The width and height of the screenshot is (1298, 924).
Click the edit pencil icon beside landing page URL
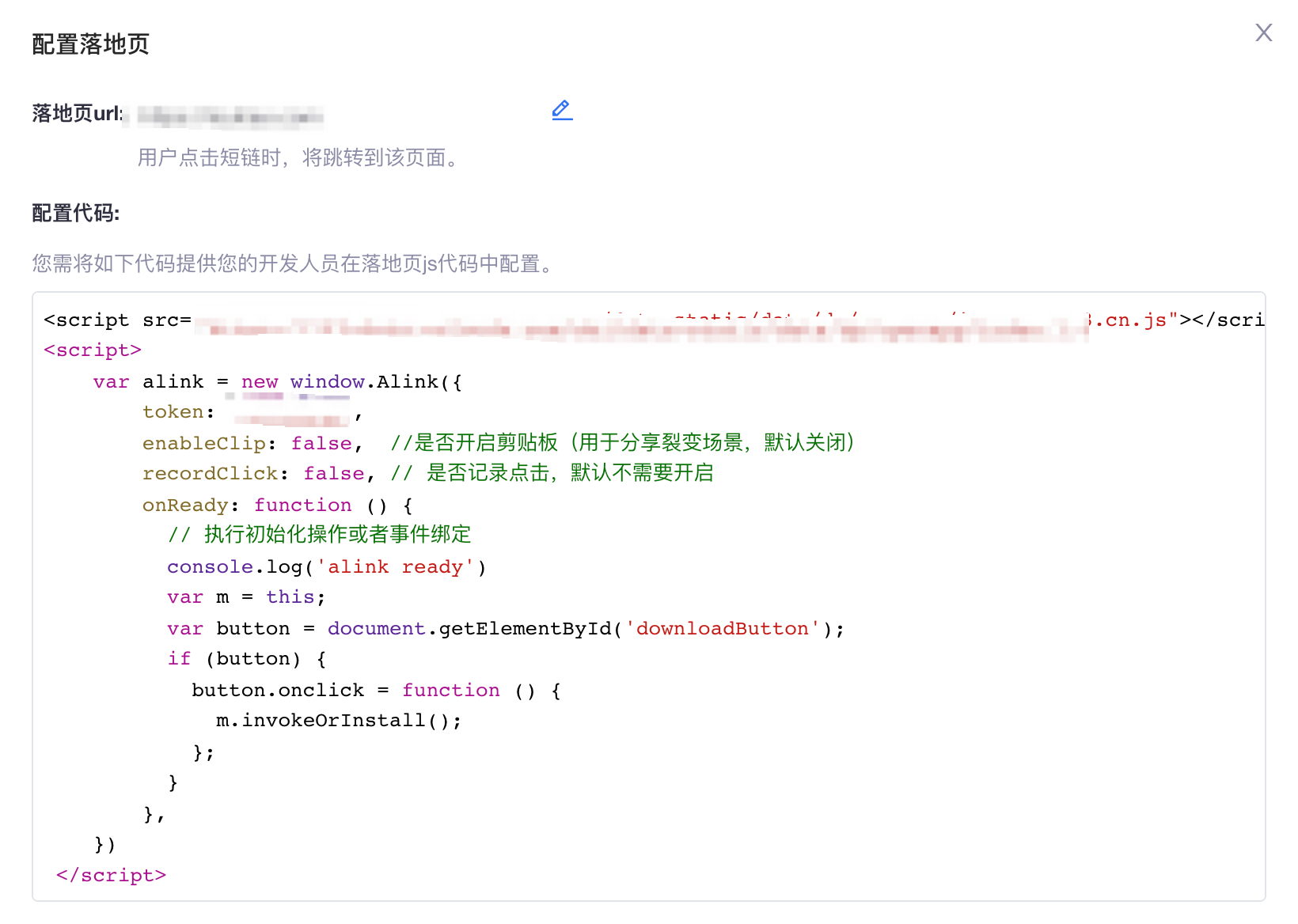coord(562,111)
